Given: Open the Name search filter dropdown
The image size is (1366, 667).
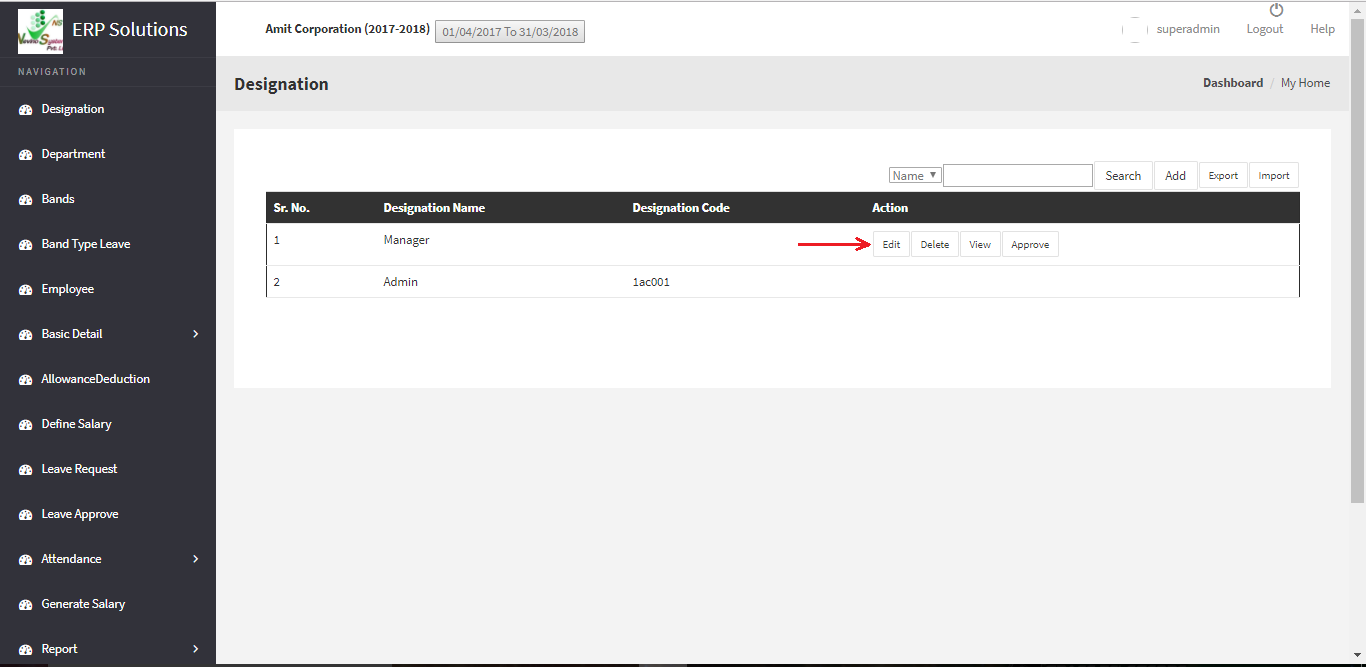Looking at the screenshot, I should point(915,175).
